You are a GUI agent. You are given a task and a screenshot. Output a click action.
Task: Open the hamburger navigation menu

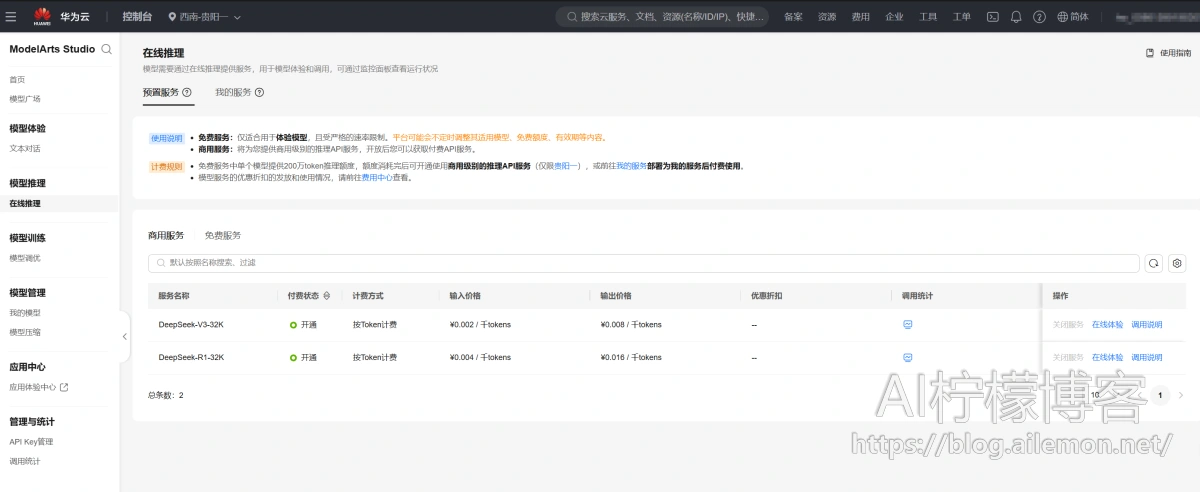click(12, 16)
